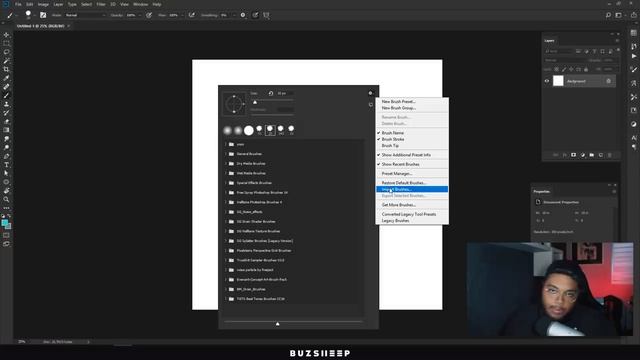Expand the Halftone Photoshop Brushes folder
Viewport: 640px width, 360px height.
point(226,202)
